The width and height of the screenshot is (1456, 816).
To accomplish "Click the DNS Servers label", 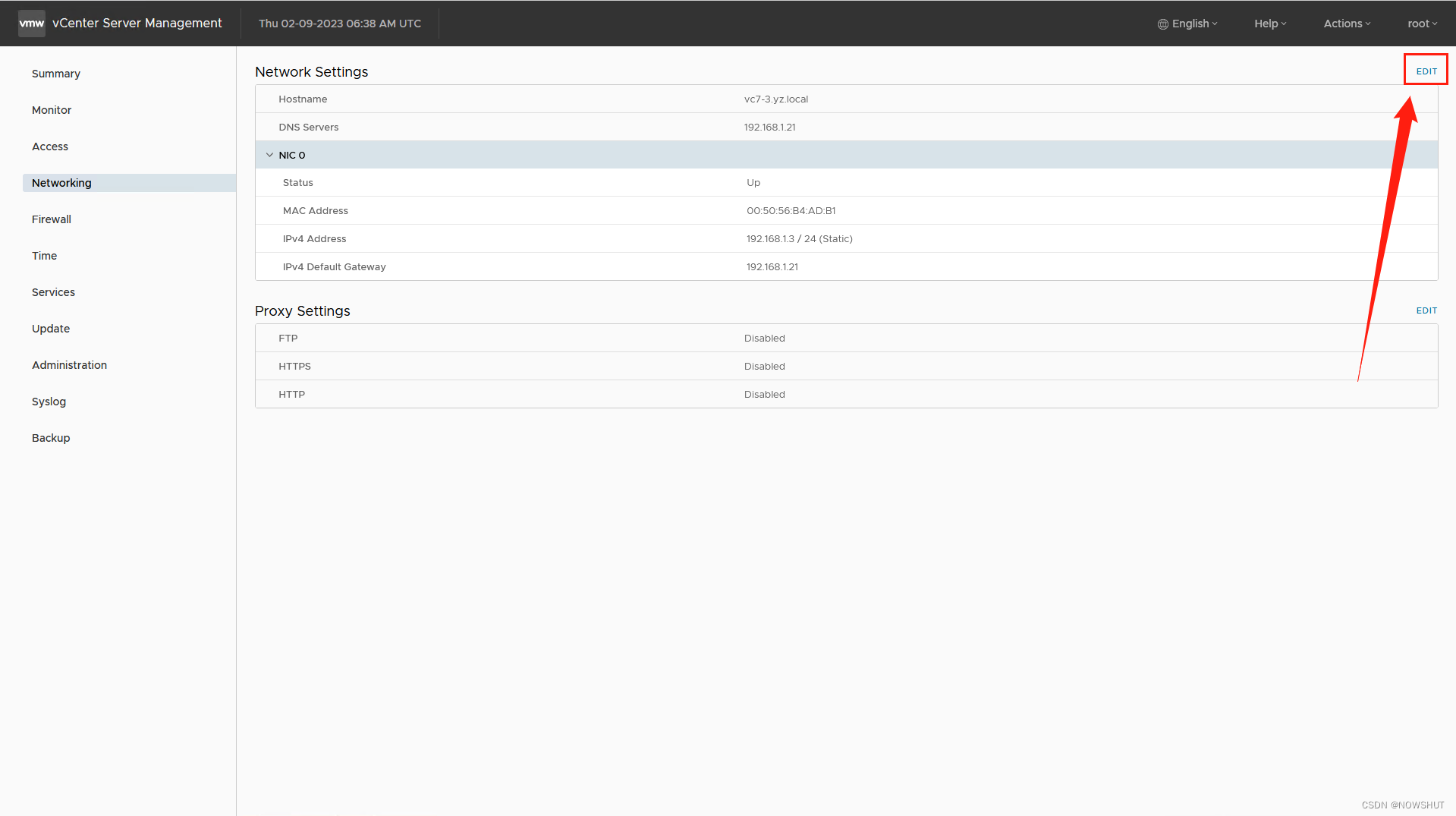I will pyautogui.click(x=309, y=128).
